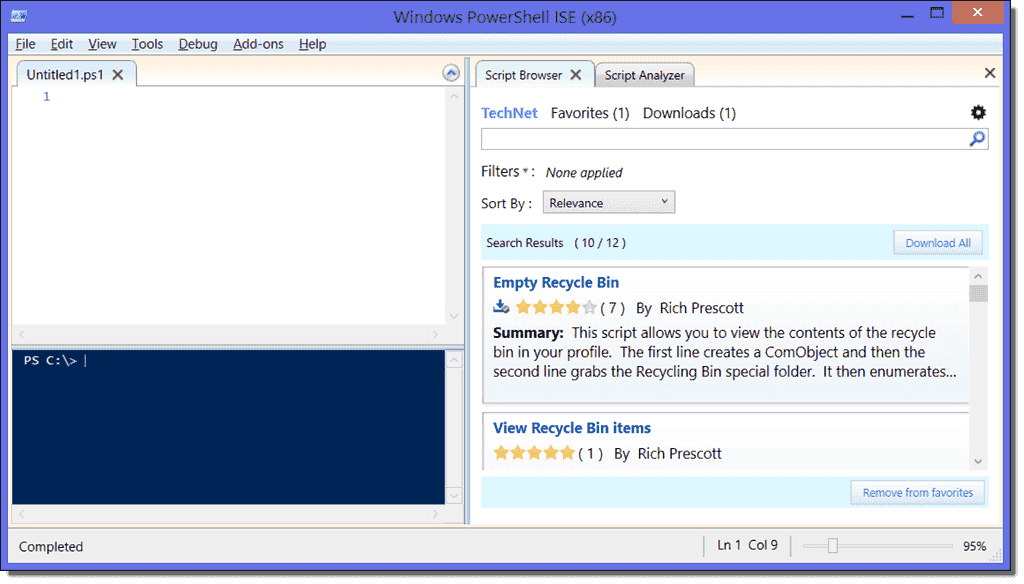Image resolution: width=1024 pixels, height=584 pixels.
Task: Show the Downloads (1) list
Action: (689, 113)
